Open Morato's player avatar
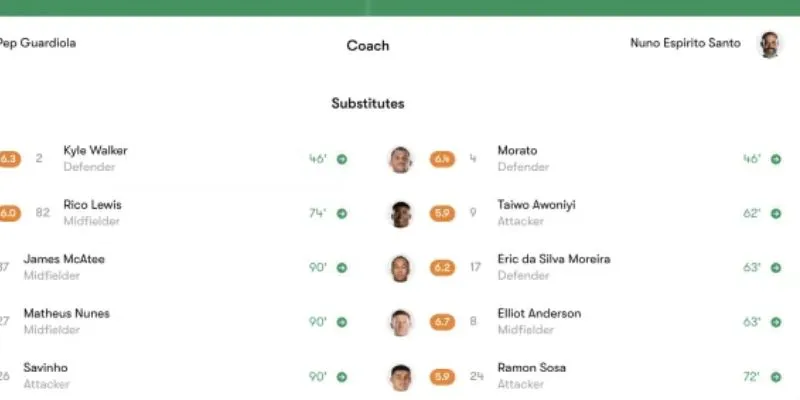Image resolution: width=800 pixels, height=400 pixels. click(x=401, y=160)
